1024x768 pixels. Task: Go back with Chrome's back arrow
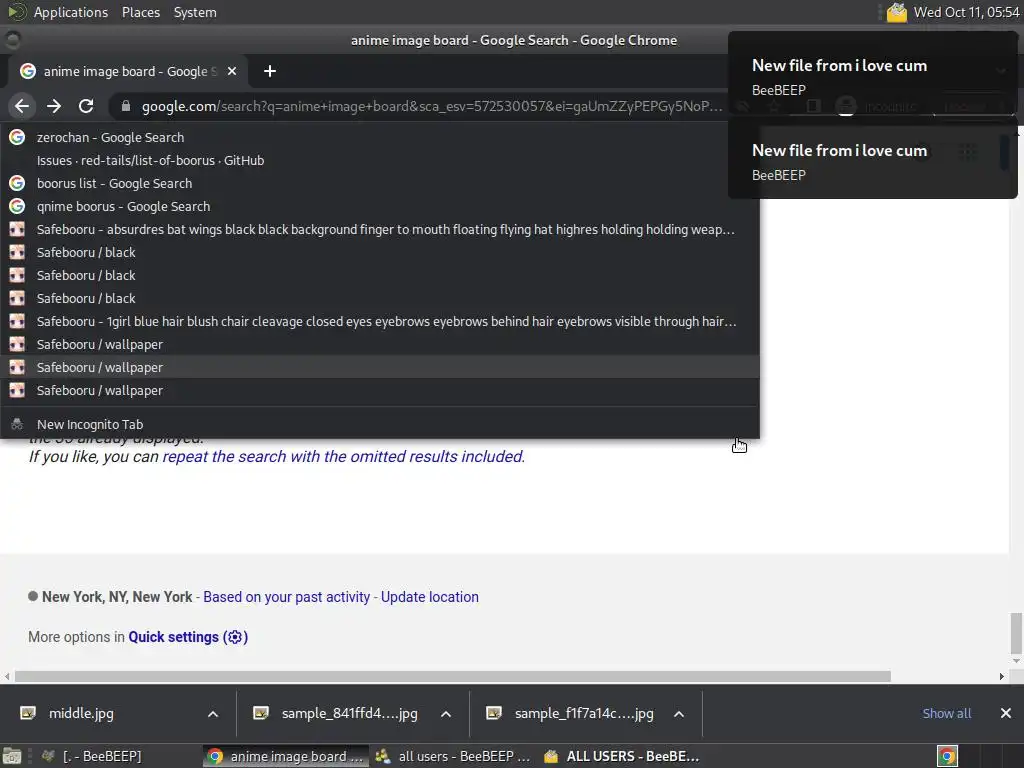point(22,106)
